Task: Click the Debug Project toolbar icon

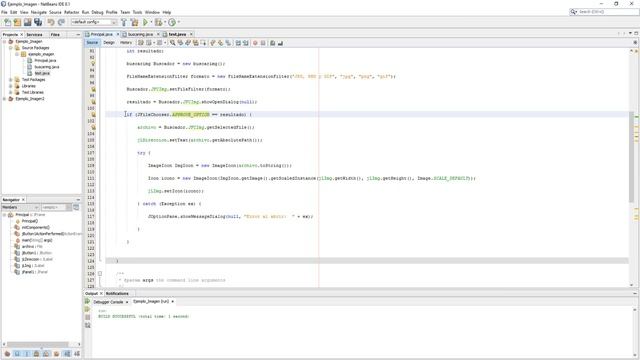Action: 158,22
